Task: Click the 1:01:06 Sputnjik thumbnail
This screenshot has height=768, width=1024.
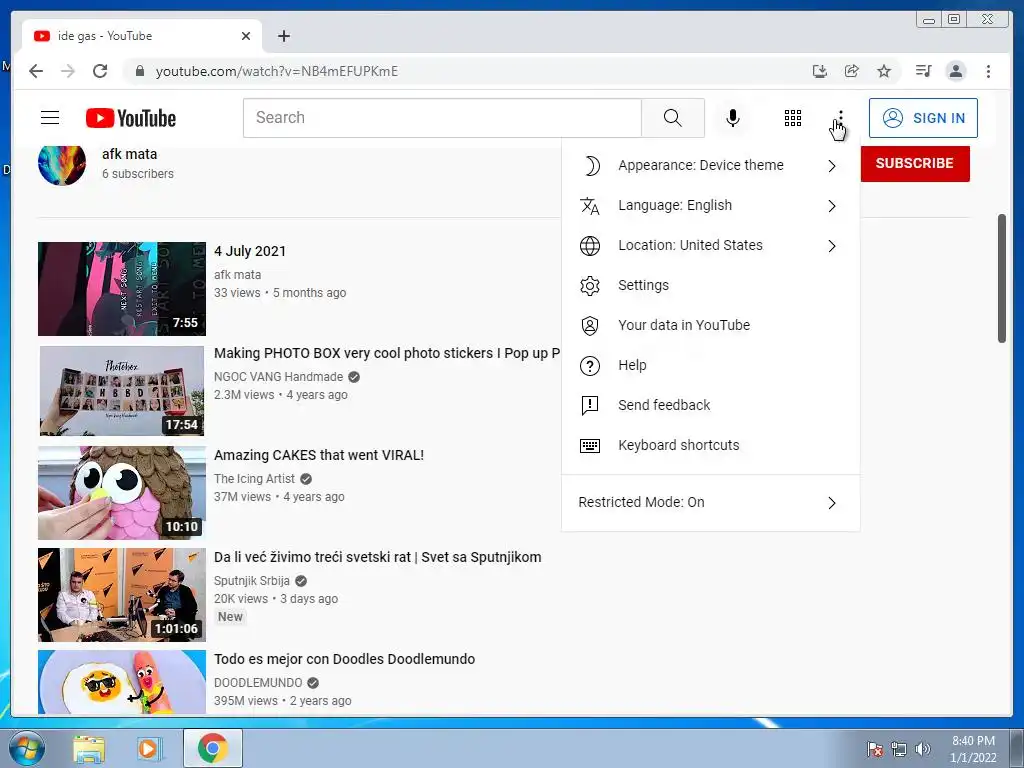Action: (x=122, y=594)
